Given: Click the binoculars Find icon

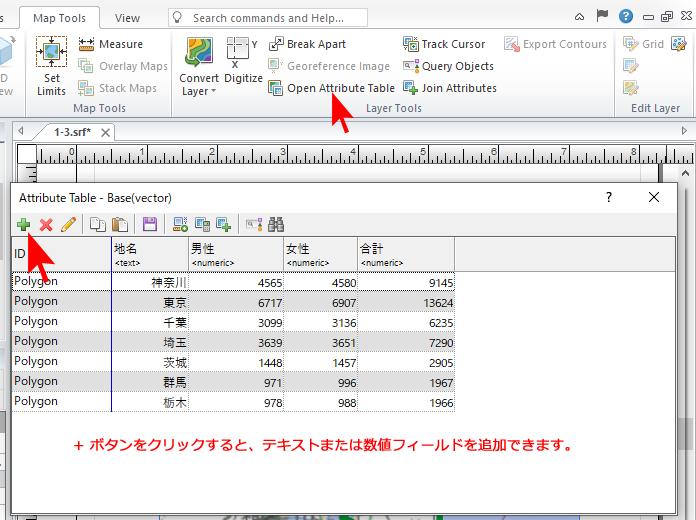Looking at the screenshot, I should (277, 225).
